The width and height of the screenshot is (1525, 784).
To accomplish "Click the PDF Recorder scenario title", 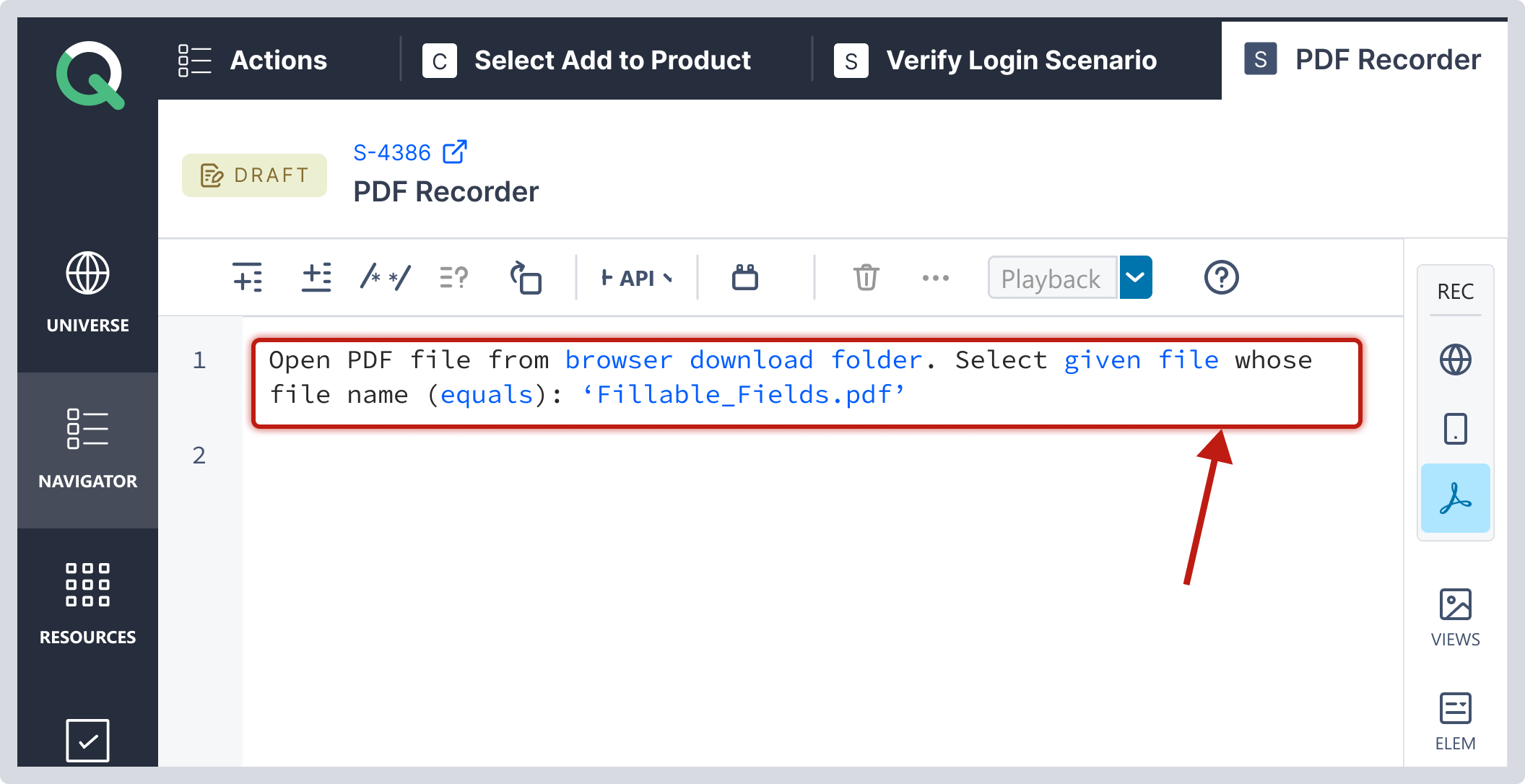I will click(446, 192).
